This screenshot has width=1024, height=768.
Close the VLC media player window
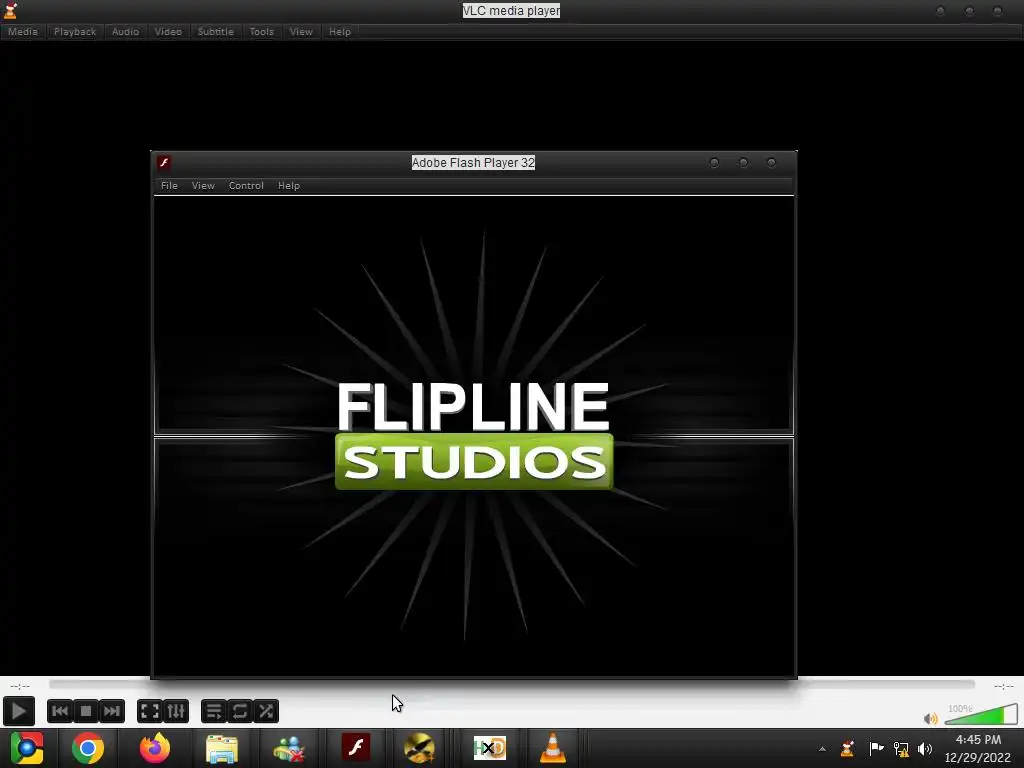coord(997,11)
